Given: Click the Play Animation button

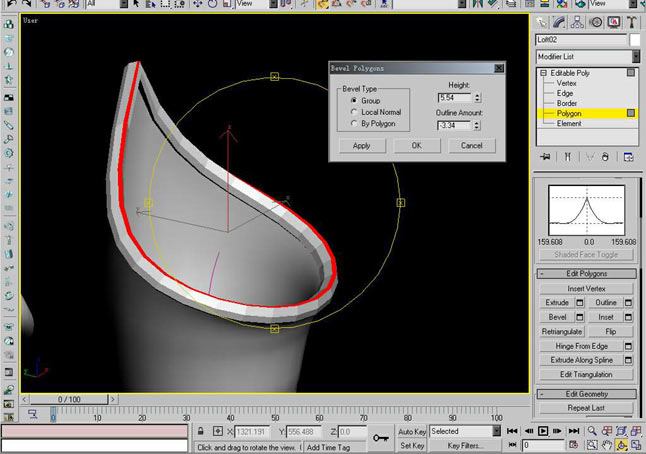Looking at the screenshot, I should [x=543, y=431].
